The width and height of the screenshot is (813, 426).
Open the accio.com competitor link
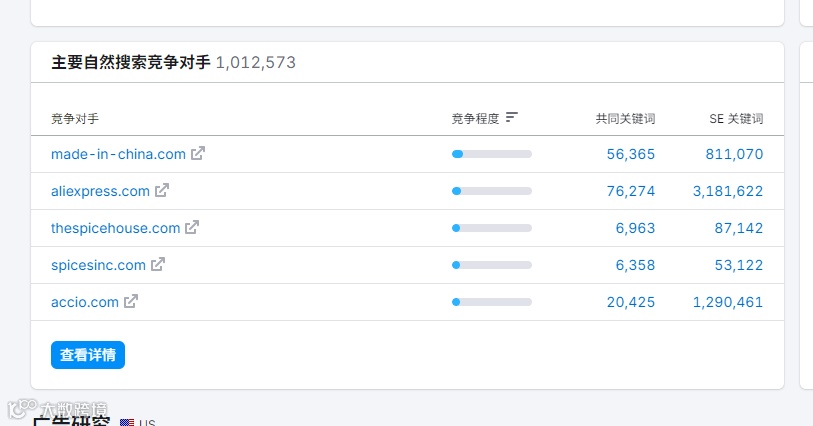[85, 302]
